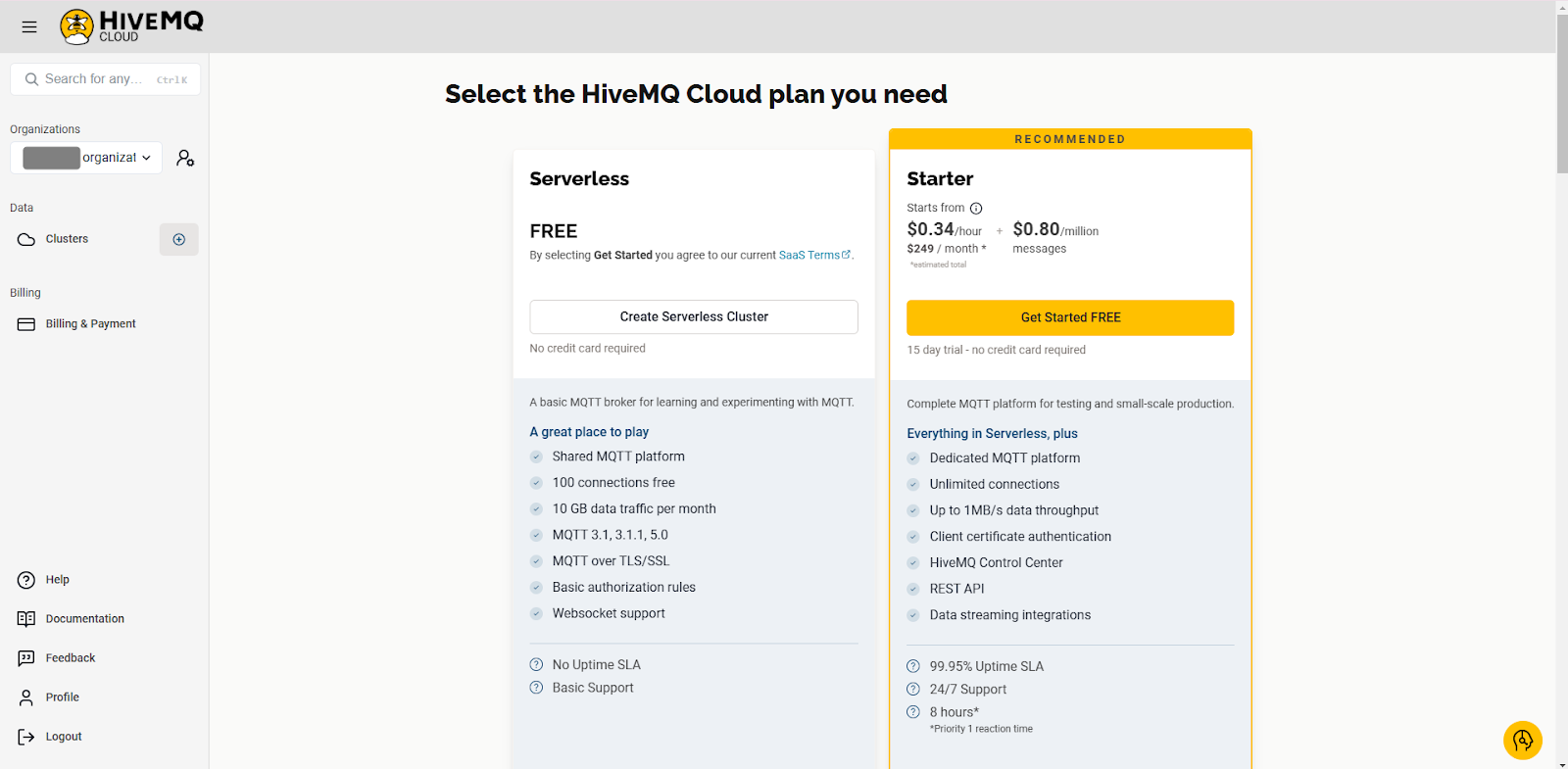Image resolution: width=1568 pixels, height=769 pixels.
Task: Click help icon next to 24/7 Support
Action: tap(913, 689)
